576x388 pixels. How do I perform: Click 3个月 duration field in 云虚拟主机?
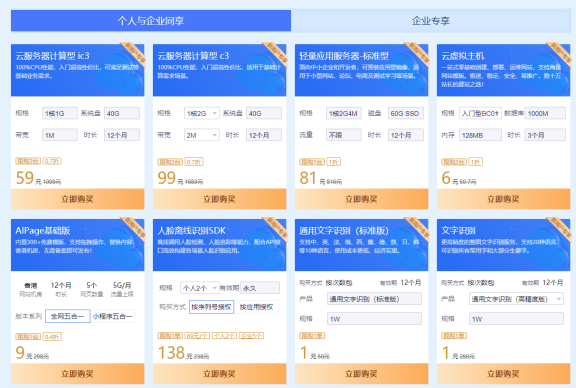(545, 135)
